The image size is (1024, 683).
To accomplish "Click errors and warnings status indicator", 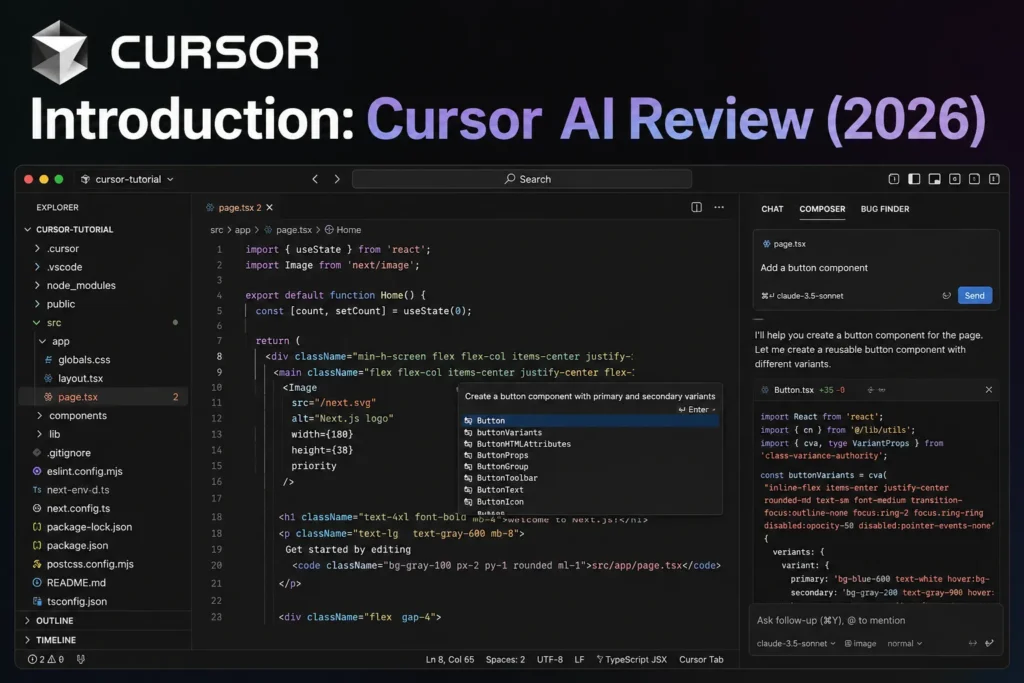I will tap(46, 659).
